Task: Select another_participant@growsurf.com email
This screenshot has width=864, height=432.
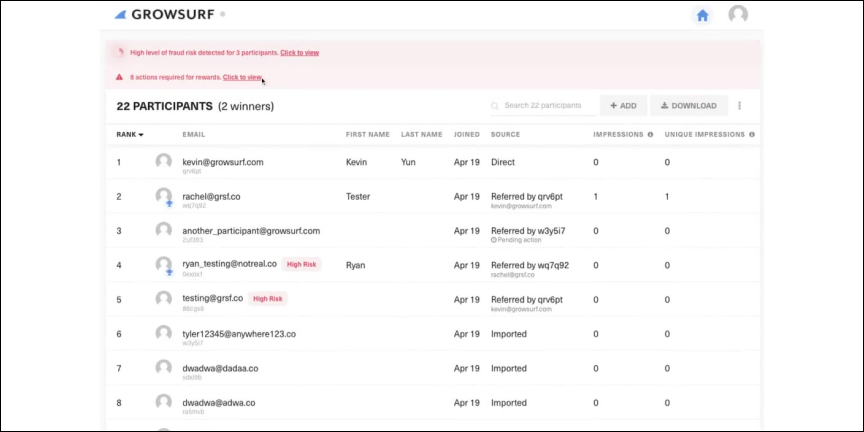Action: tap(251, 231)
